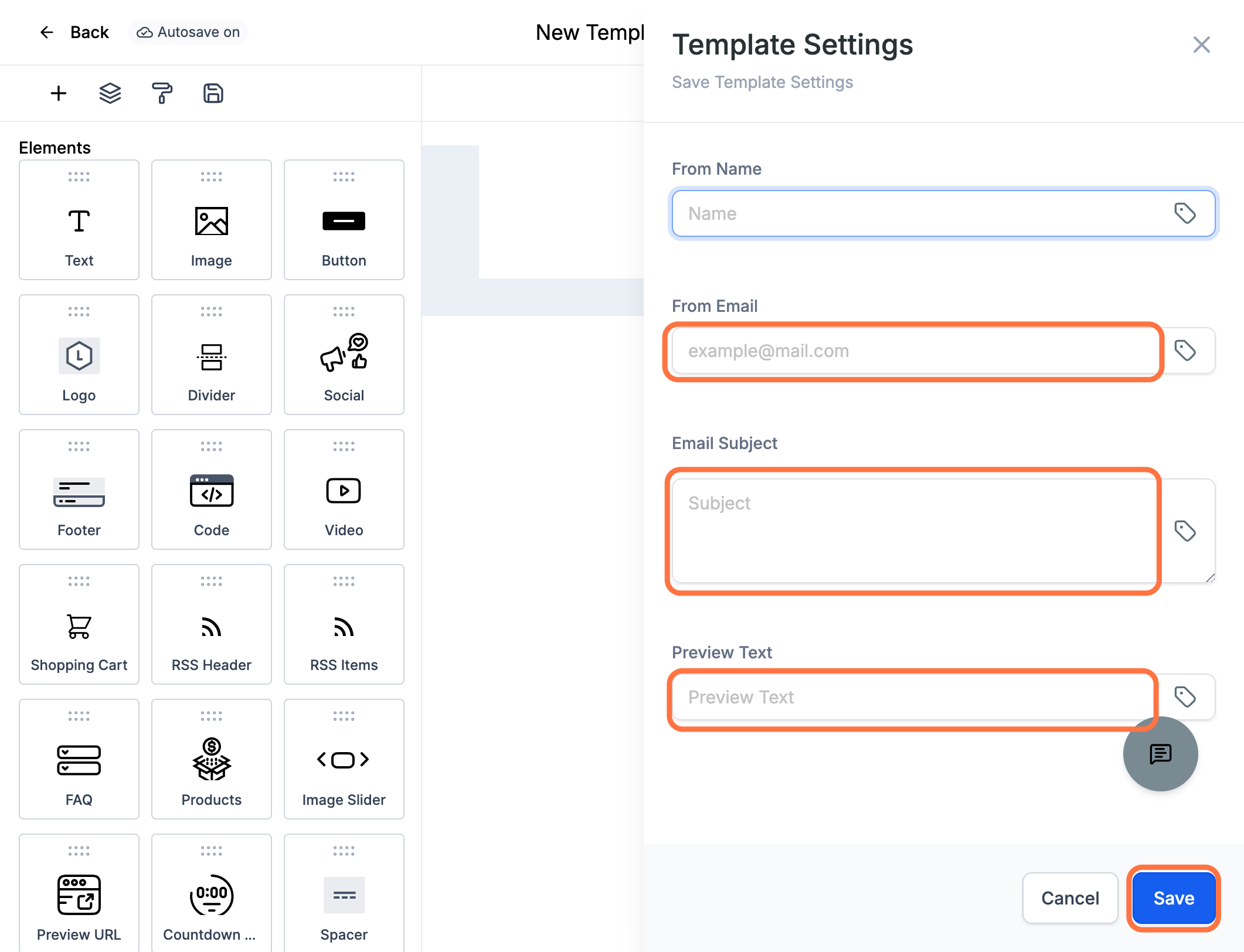1244x952 pixels.
Task: Select the Divider element
Action: pos(212,355)
